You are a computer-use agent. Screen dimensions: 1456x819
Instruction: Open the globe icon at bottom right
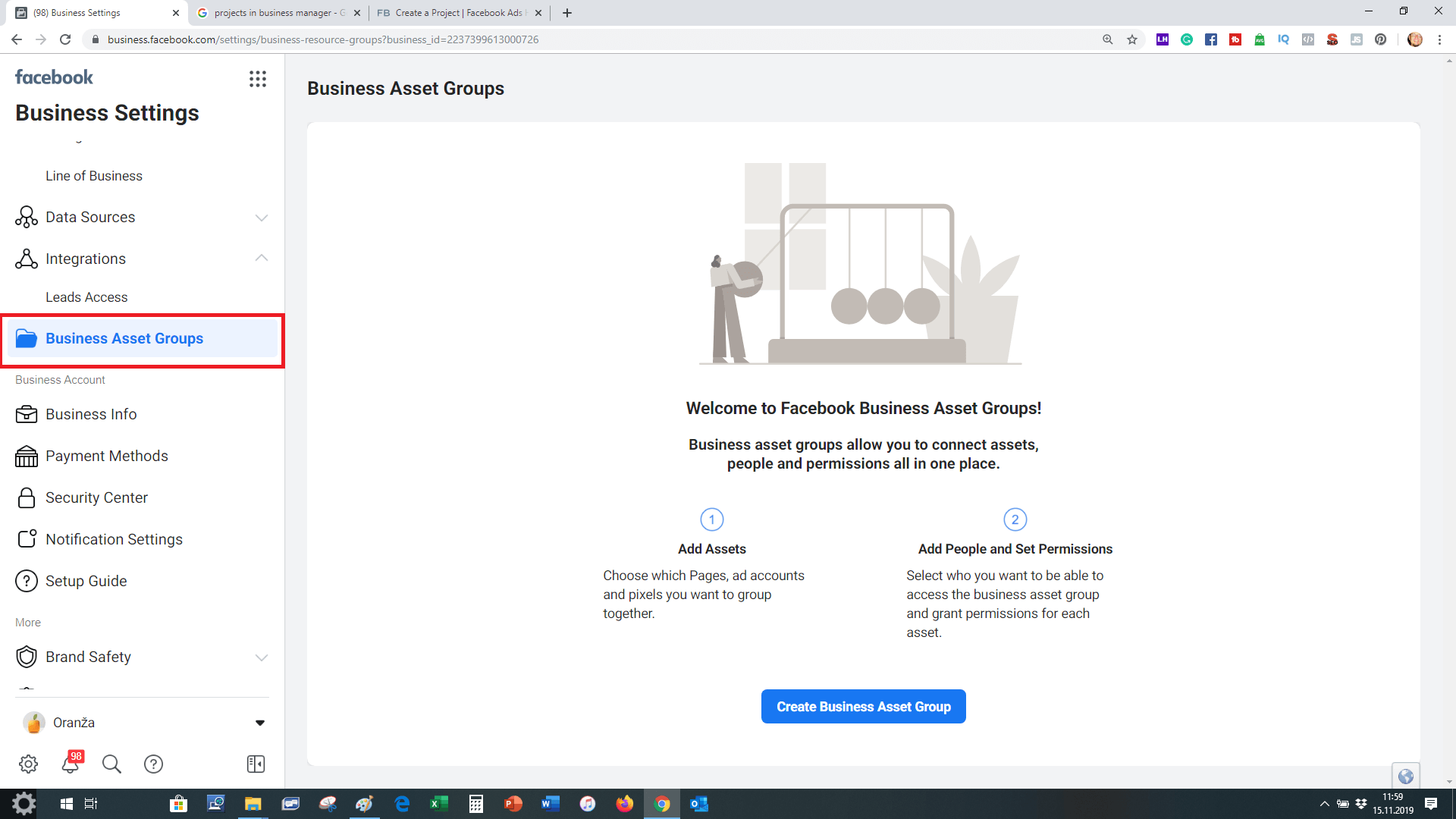[1405, 776]
